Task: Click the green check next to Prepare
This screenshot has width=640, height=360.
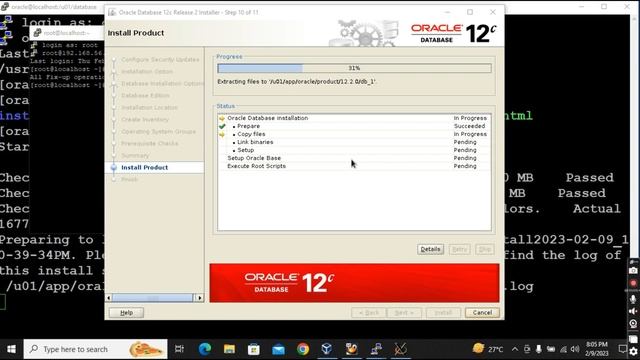Action: pos(222,126)
